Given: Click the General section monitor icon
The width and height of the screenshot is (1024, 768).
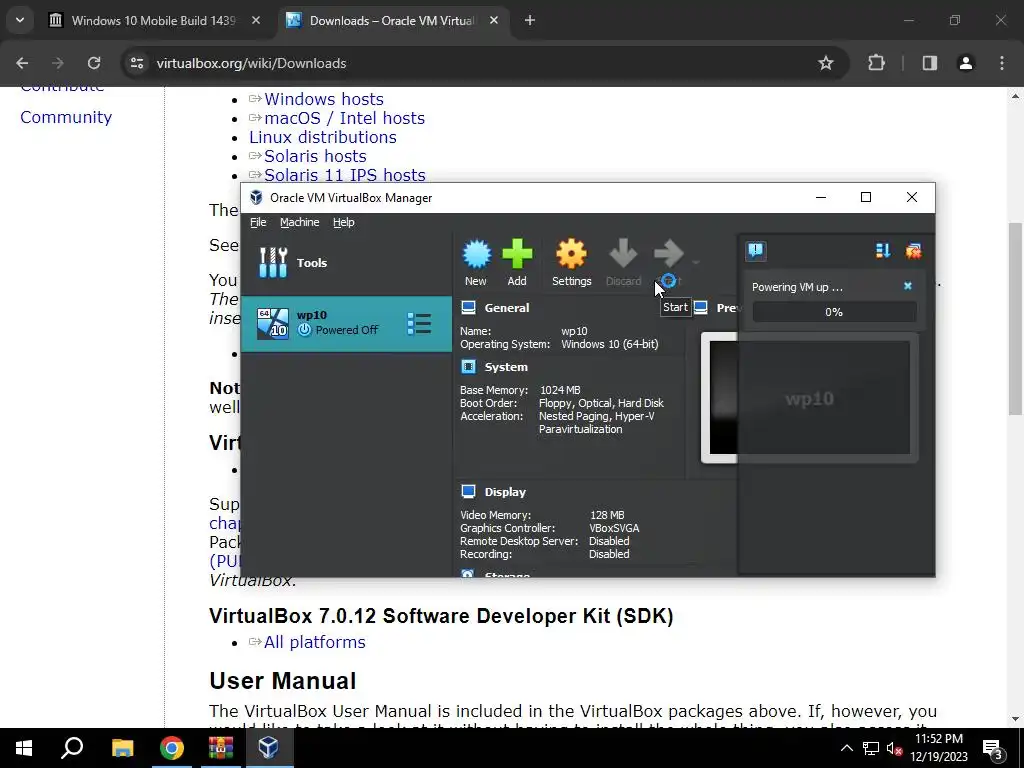Looking at the screenshot, I should pos(468,308).
